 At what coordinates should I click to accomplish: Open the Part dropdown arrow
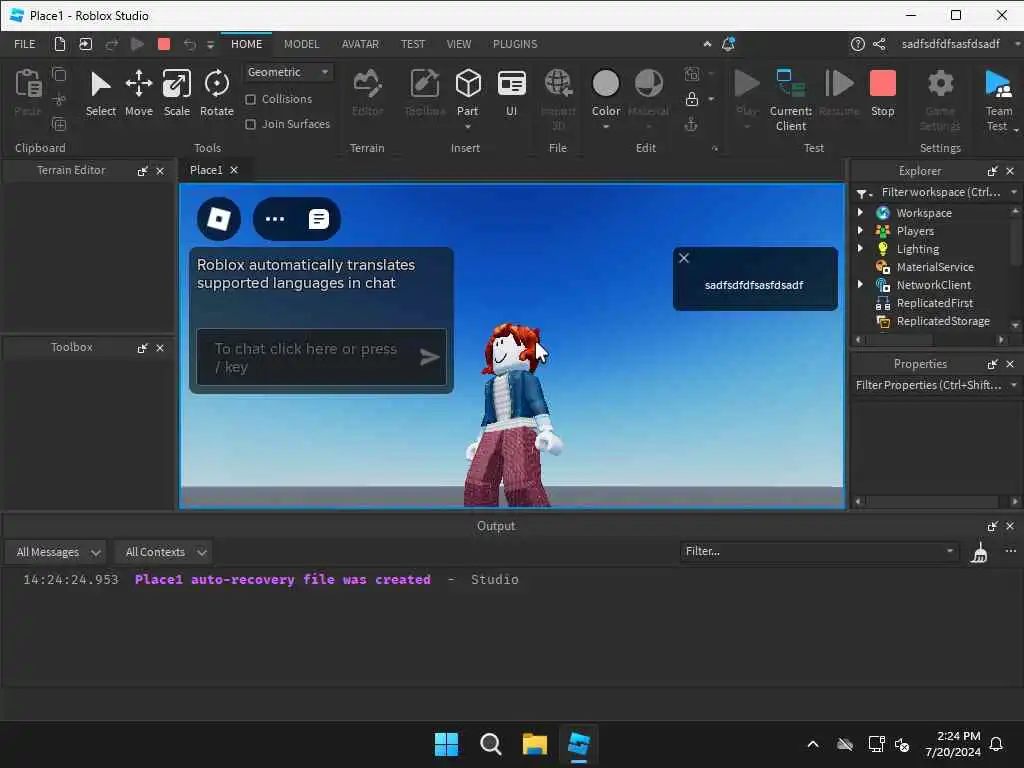(468, 126)
